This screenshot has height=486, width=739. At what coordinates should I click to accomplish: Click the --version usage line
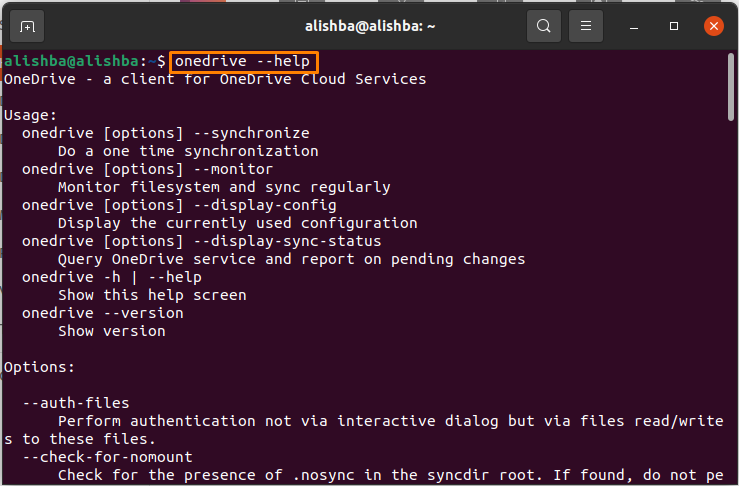[103, 313]
